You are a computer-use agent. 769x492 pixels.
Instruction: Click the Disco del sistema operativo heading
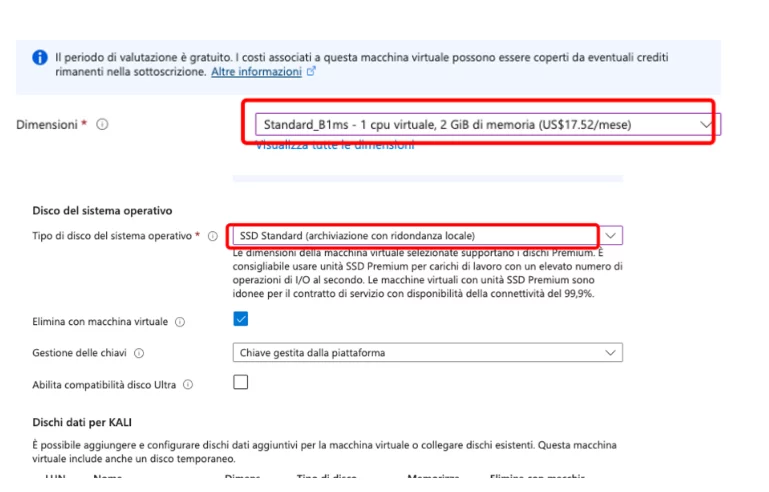102,210
